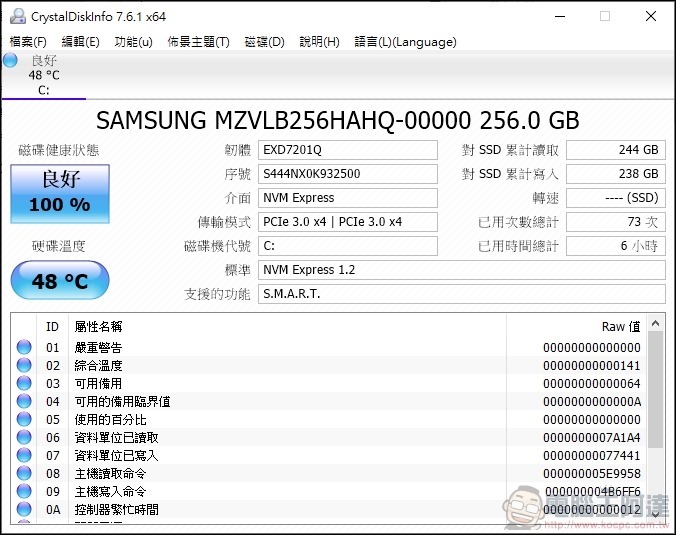Click the transfer mode field PCIe 3.0 x4
The image size is (676, 535).
point(348,222)
